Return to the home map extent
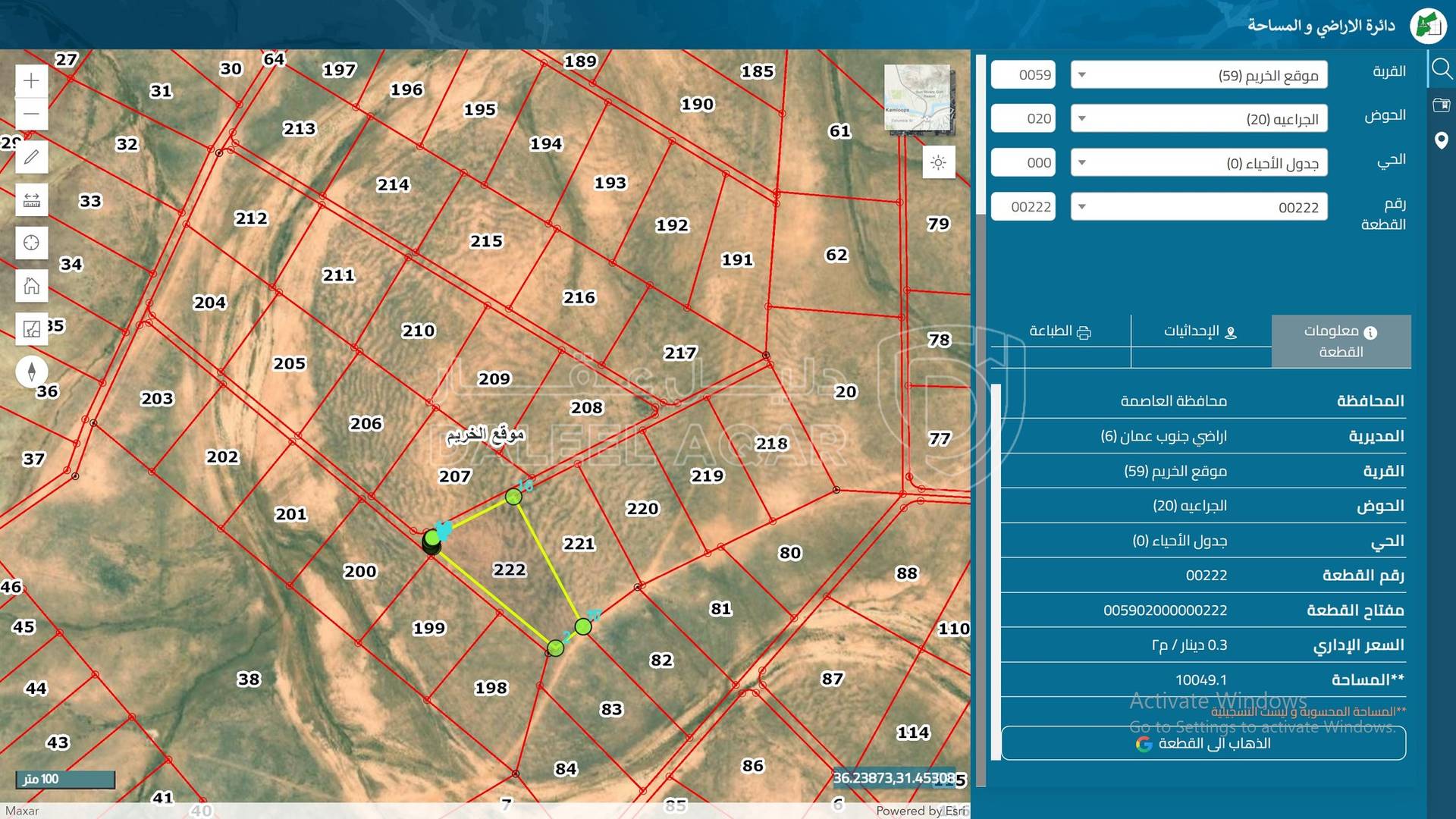 coord(31,286)
